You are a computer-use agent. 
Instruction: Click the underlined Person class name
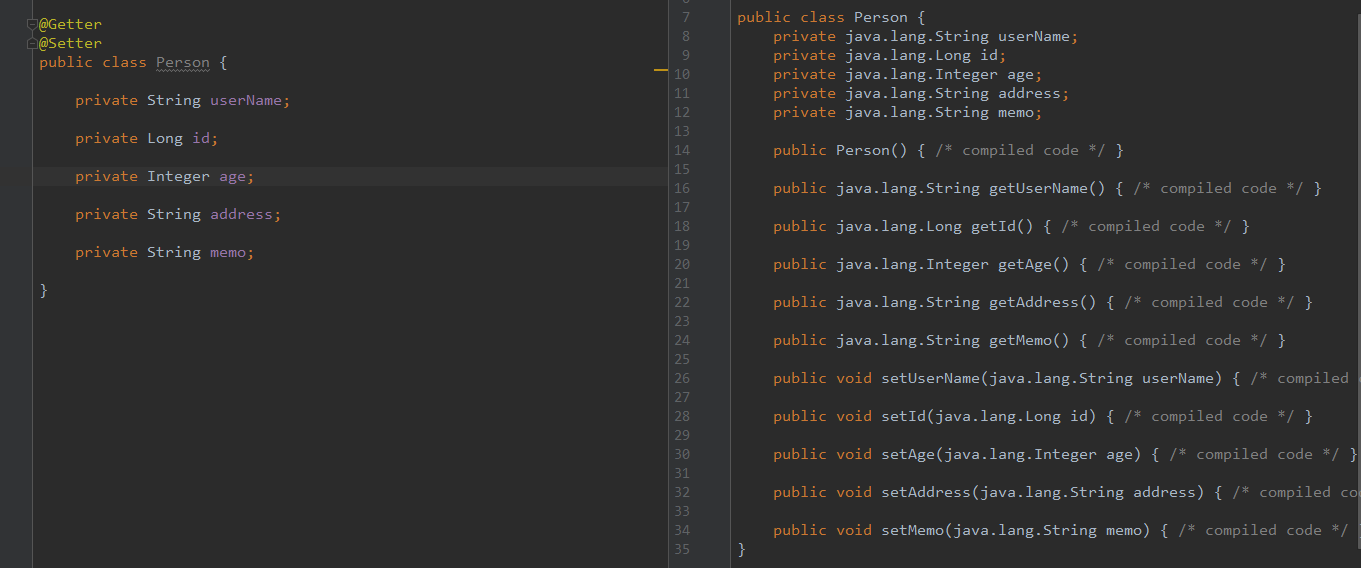click(x=182, y=62)
